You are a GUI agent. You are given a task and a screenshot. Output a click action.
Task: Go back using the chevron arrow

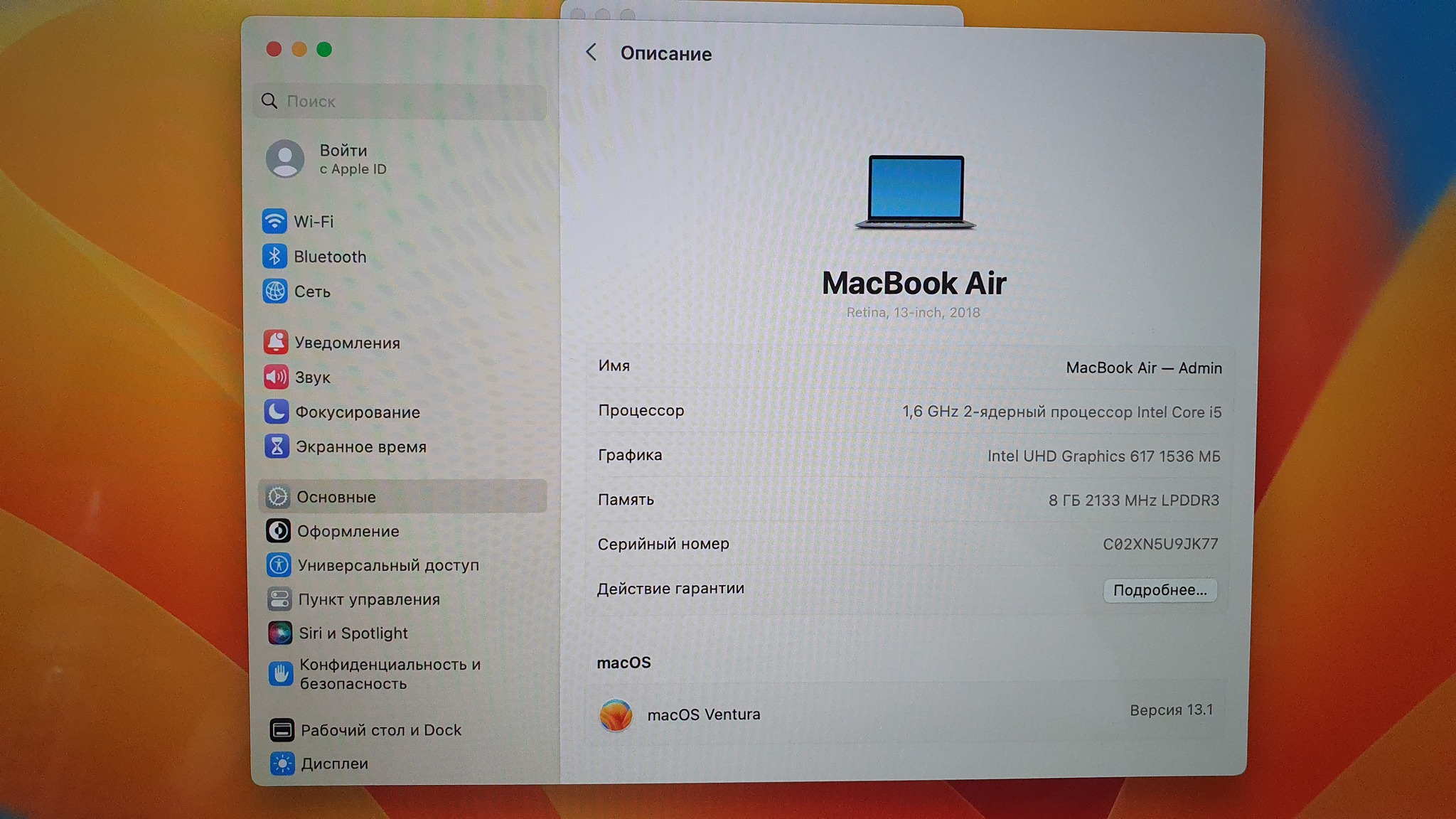click(x=591, y=53)
